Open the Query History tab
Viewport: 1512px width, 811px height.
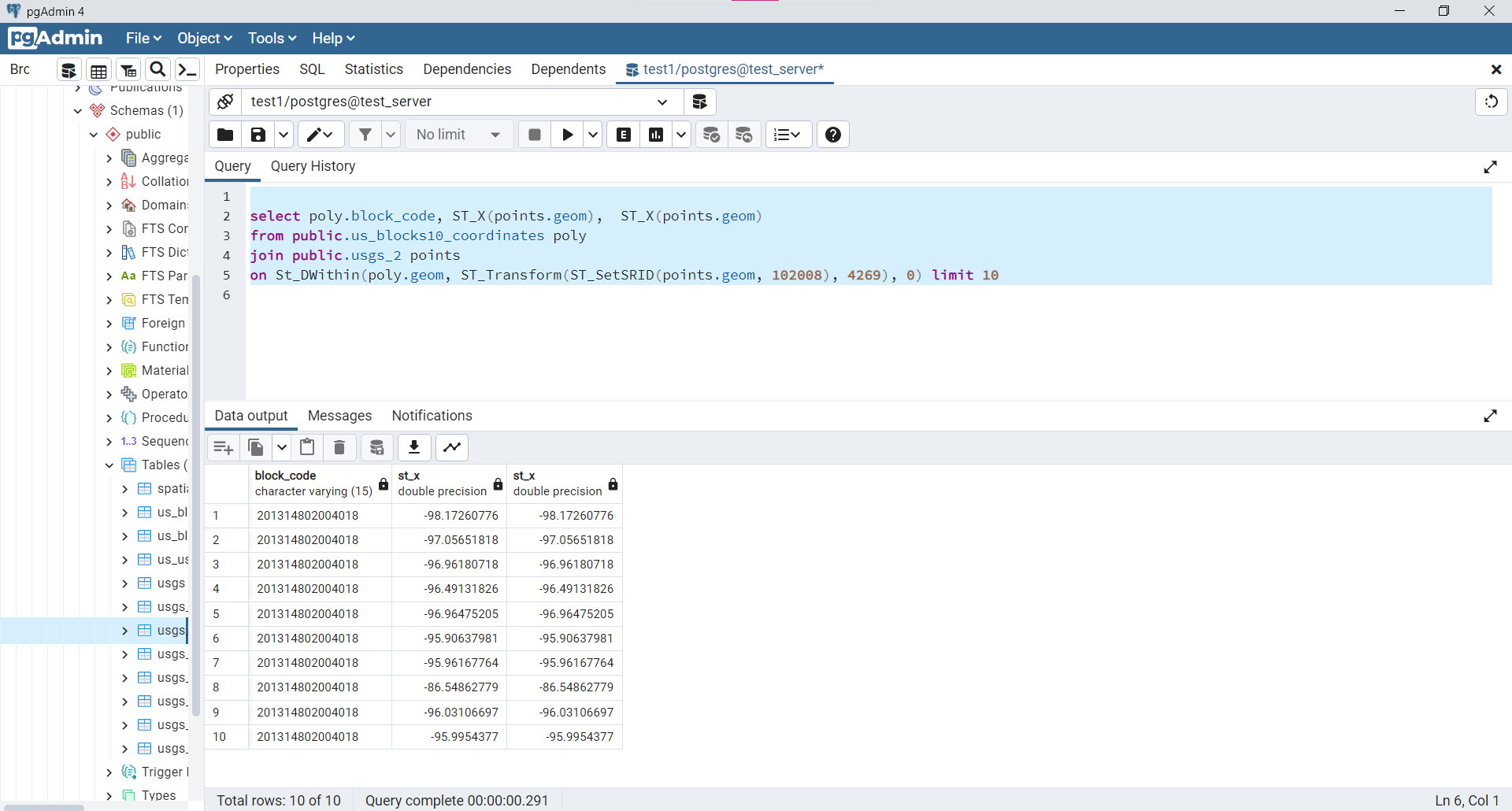[x=313, y=167]
